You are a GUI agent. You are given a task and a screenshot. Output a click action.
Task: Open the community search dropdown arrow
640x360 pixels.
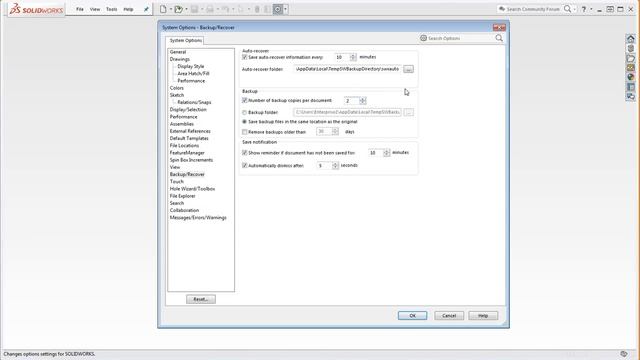coord(574,9)
